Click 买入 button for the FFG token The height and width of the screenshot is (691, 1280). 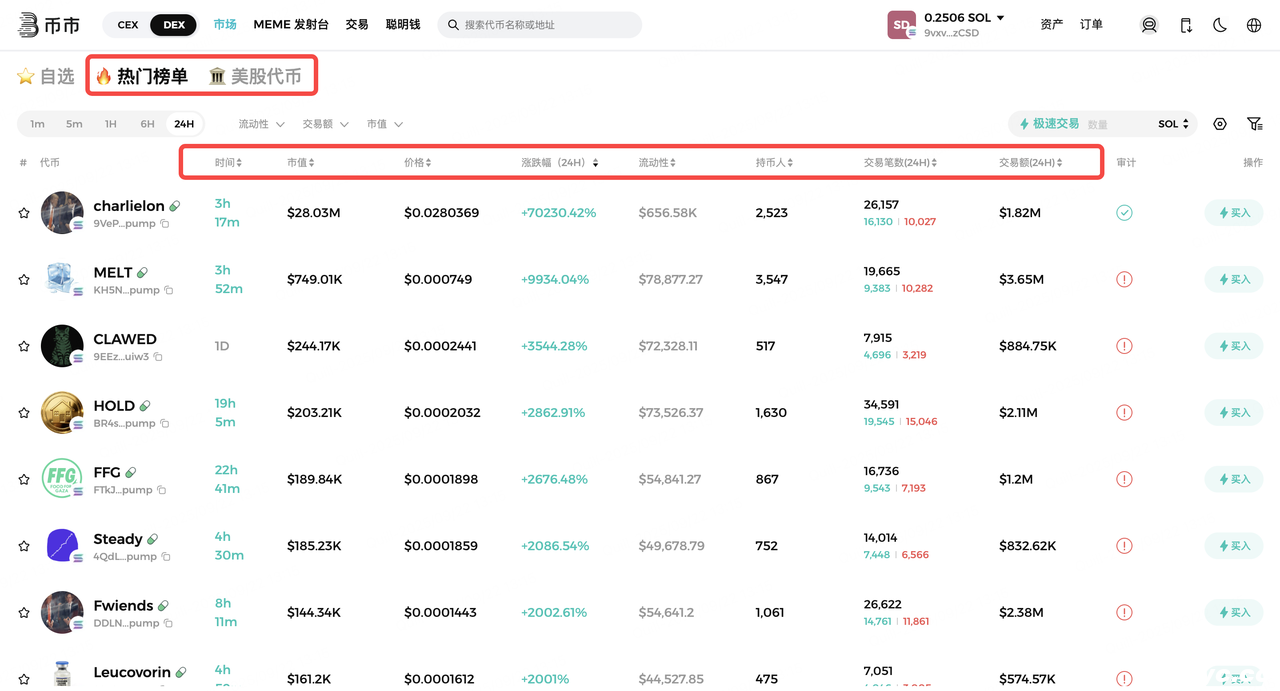click(x=1234, y=479)
